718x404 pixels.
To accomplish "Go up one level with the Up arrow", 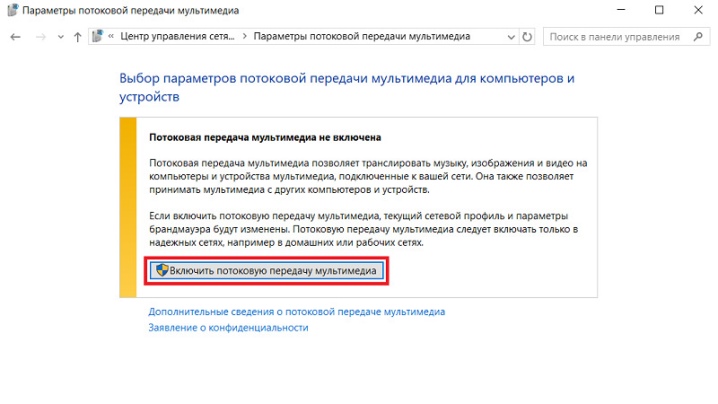I will tap(77, 37).
